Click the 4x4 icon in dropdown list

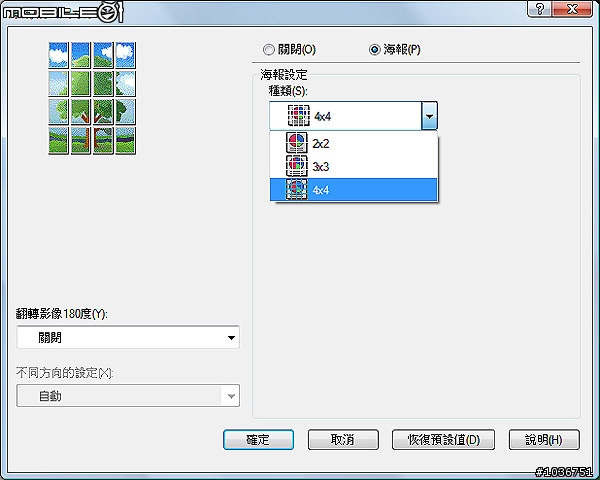297,189
